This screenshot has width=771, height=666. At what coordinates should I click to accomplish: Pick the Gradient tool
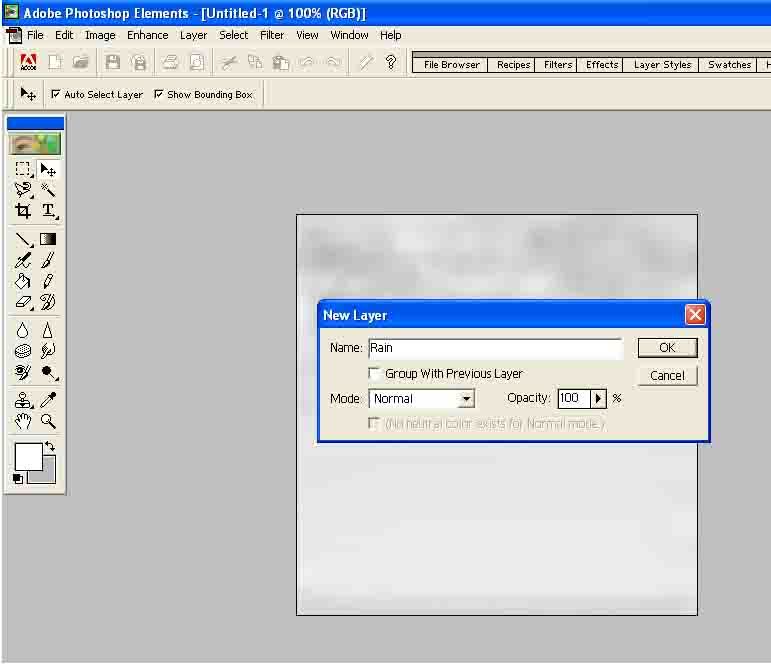pyautogui.click(x=47, y=240)
